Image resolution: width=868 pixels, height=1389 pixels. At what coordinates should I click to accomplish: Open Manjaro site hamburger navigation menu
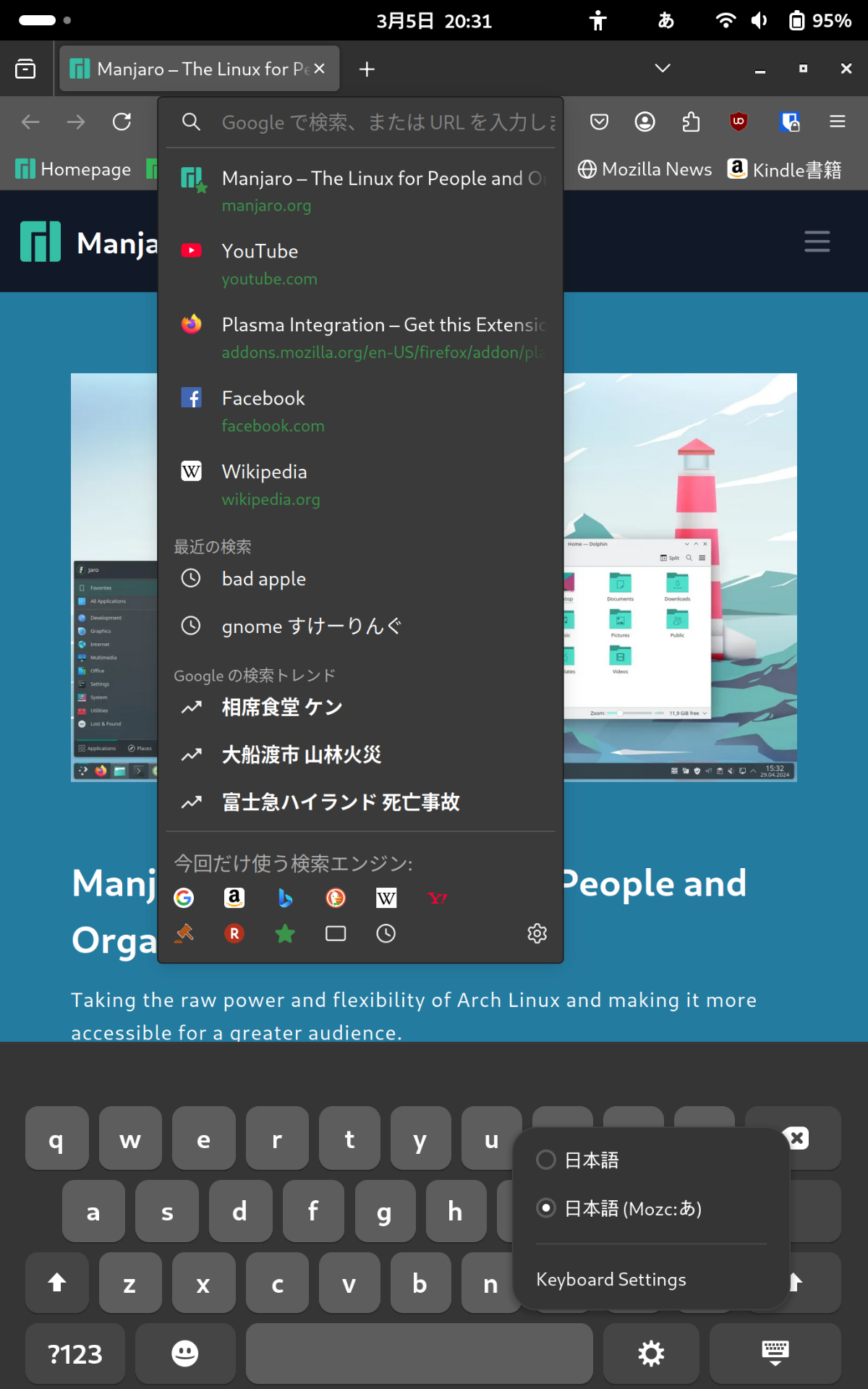click(x=817, y=242)
